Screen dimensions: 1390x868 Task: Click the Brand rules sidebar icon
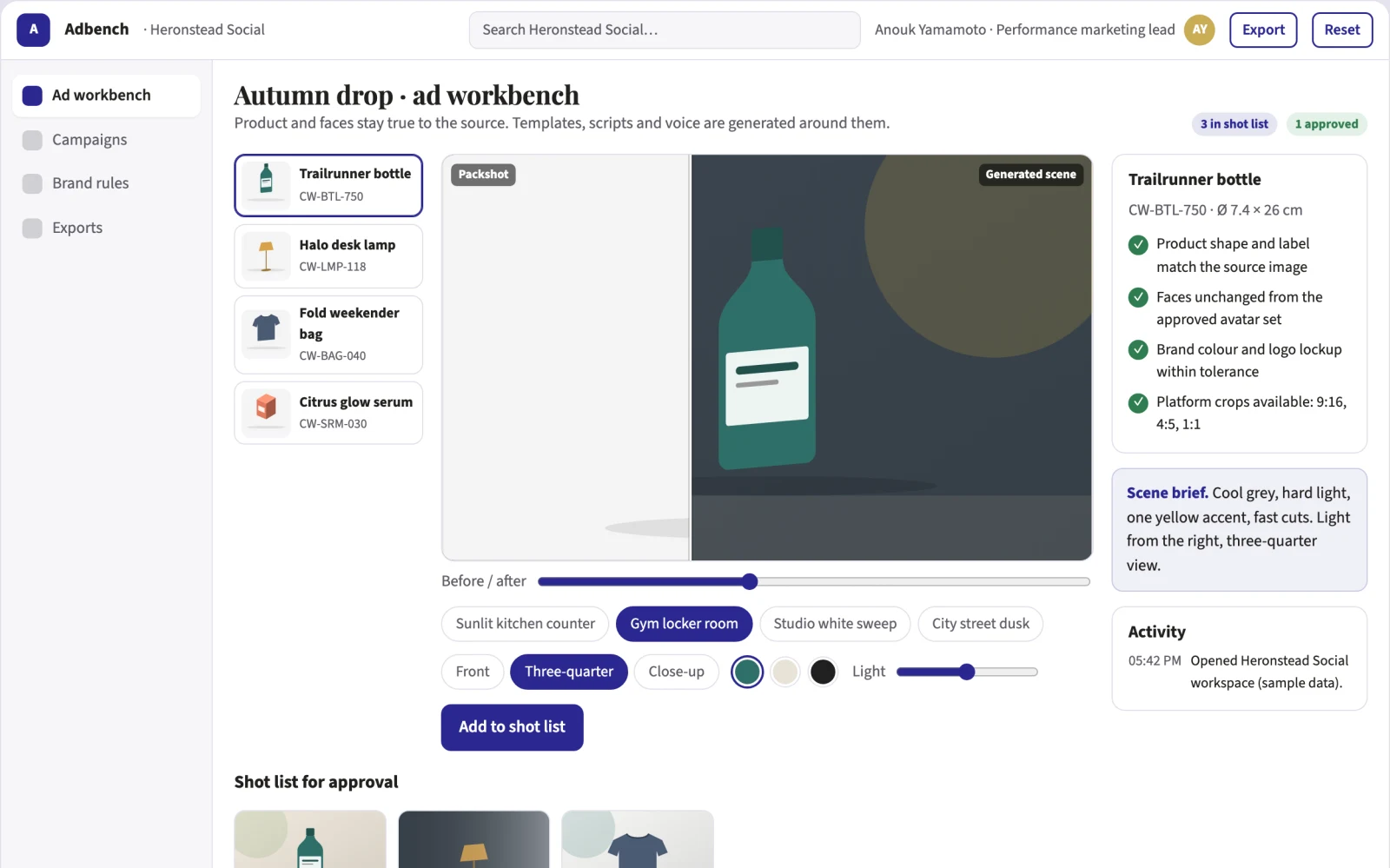tap(32, 183)
